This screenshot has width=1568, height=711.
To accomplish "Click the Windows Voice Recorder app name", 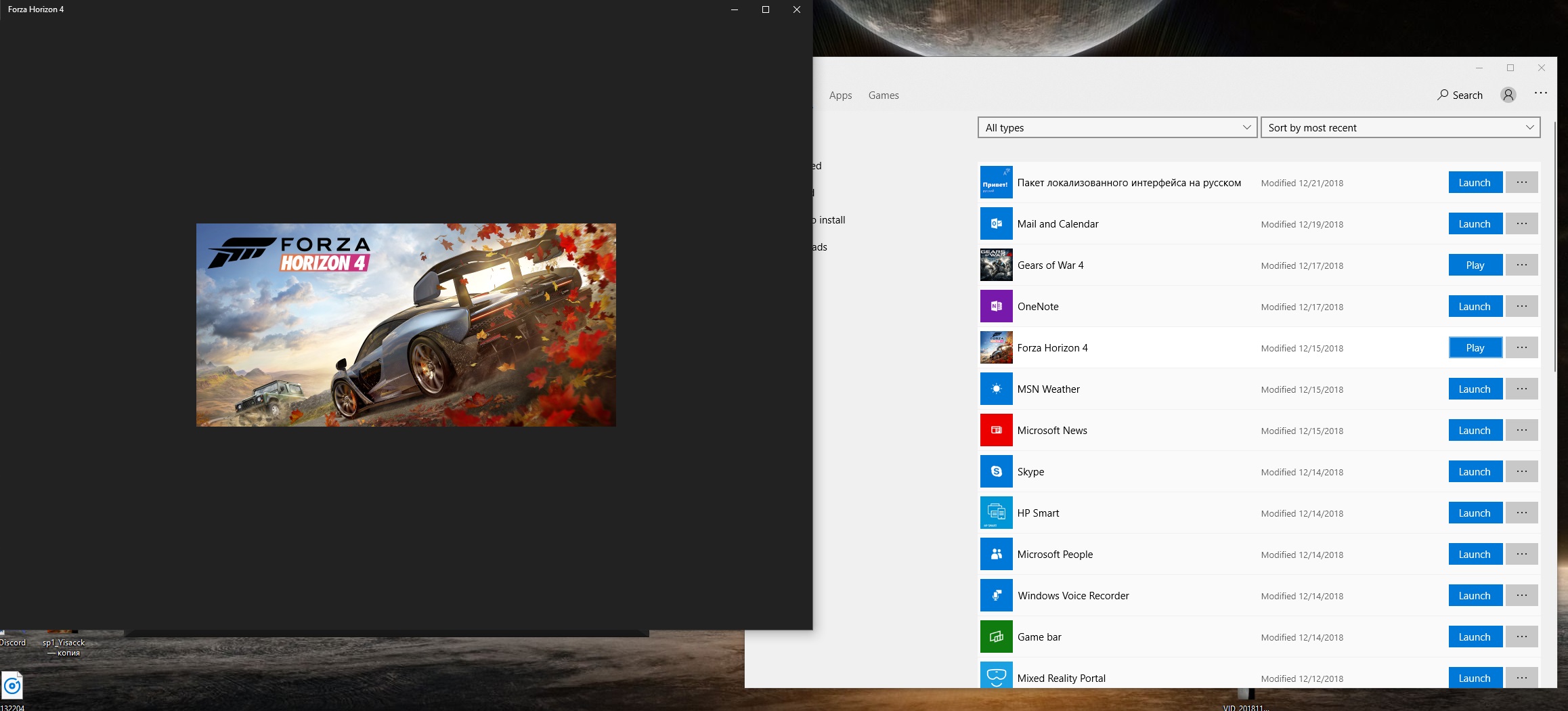I will pos(1073,596).
